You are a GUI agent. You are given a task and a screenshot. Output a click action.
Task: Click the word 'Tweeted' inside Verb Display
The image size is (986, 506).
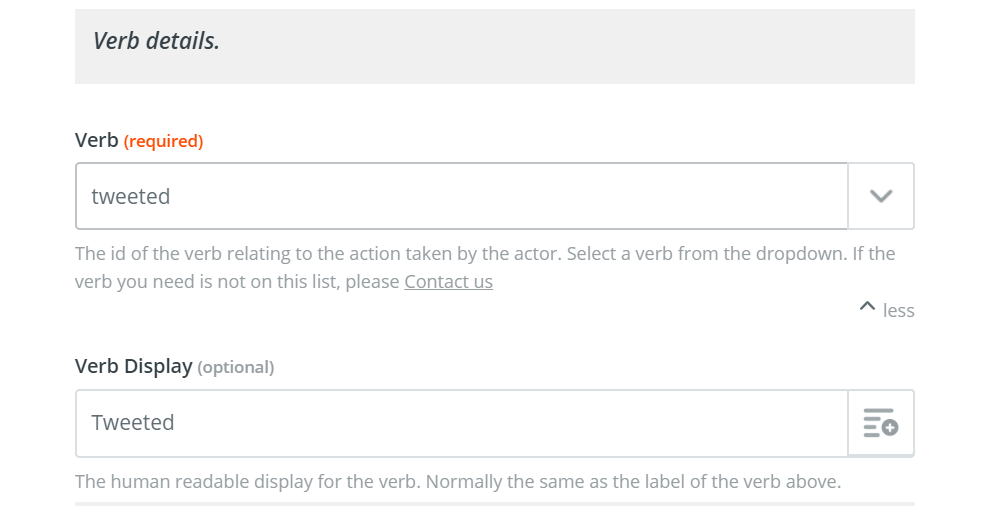click(133, 422)
